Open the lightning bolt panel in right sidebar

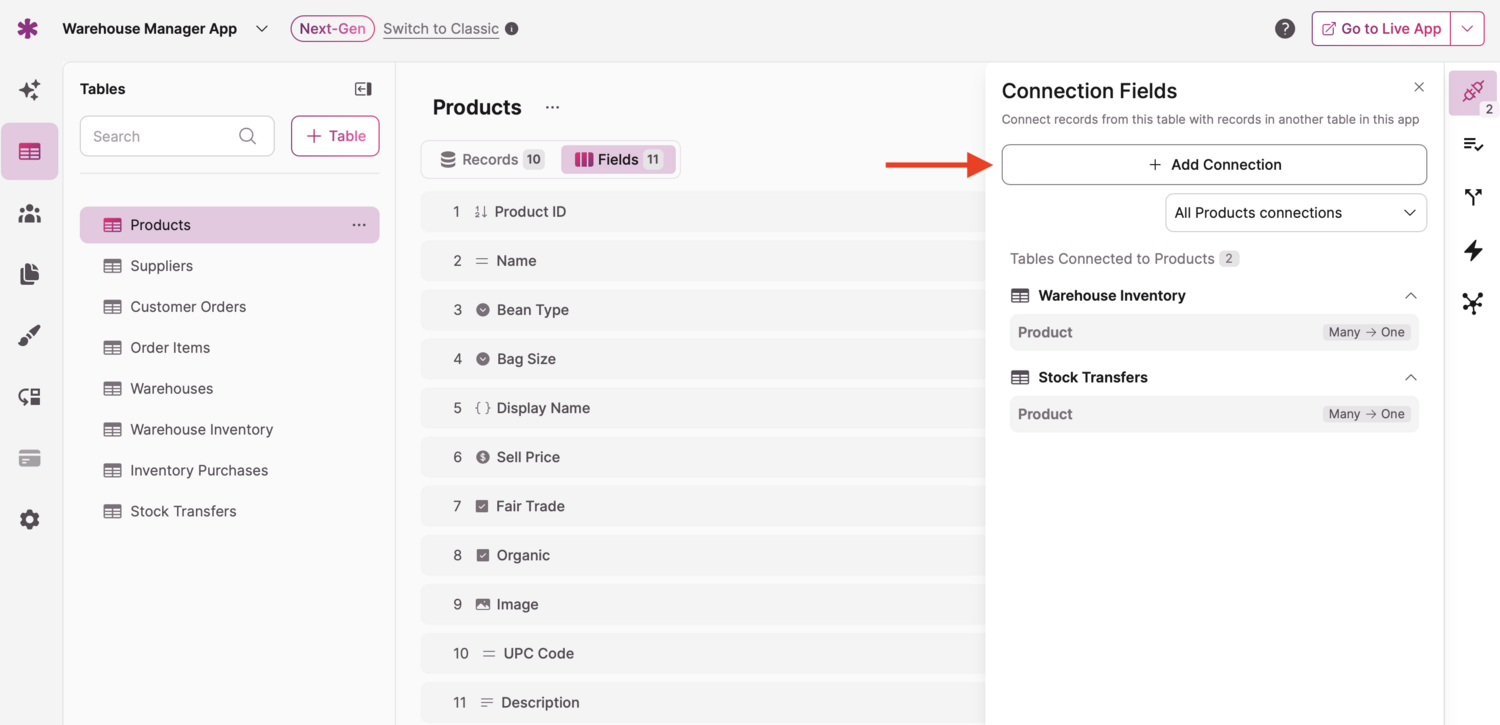(x=1473, y=250)
